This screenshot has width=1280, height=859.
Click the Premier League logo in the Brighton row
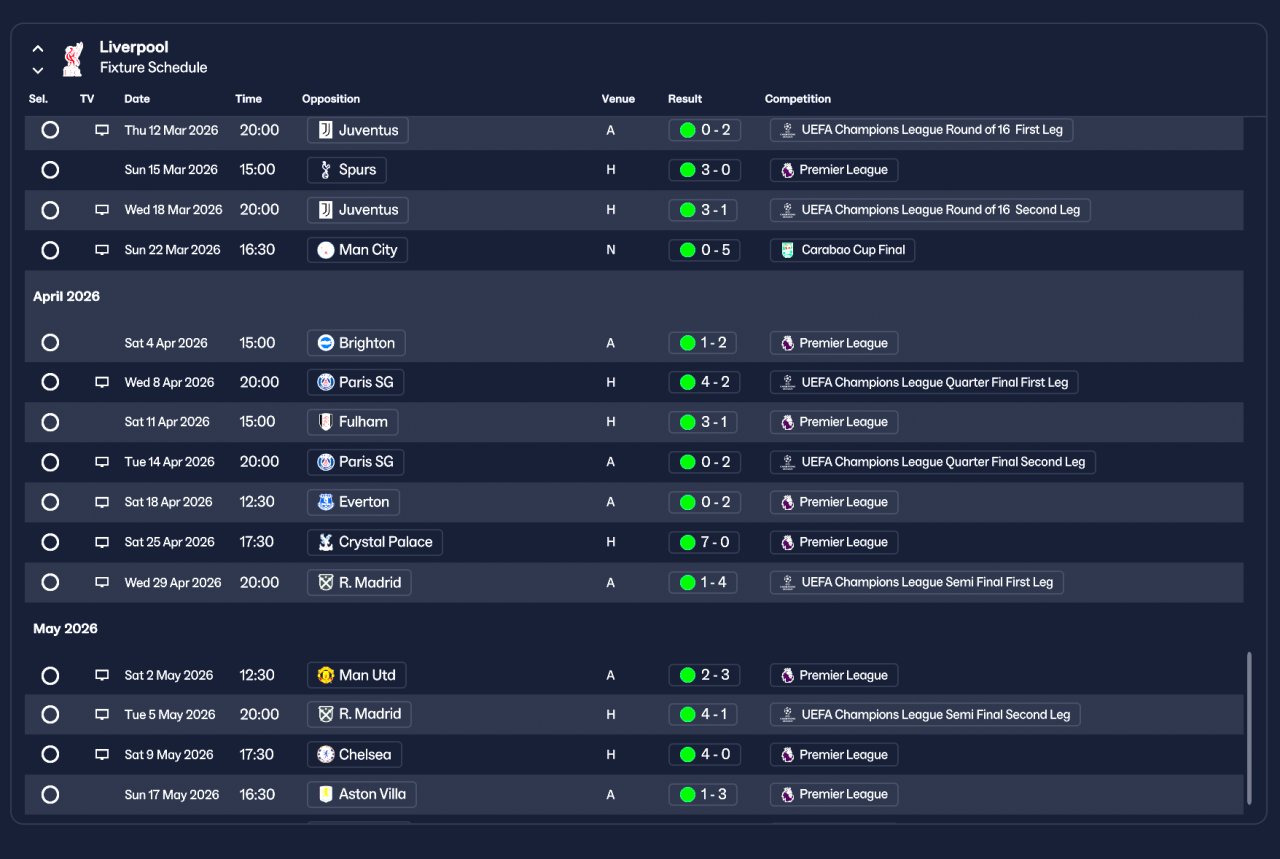(788, 343)
